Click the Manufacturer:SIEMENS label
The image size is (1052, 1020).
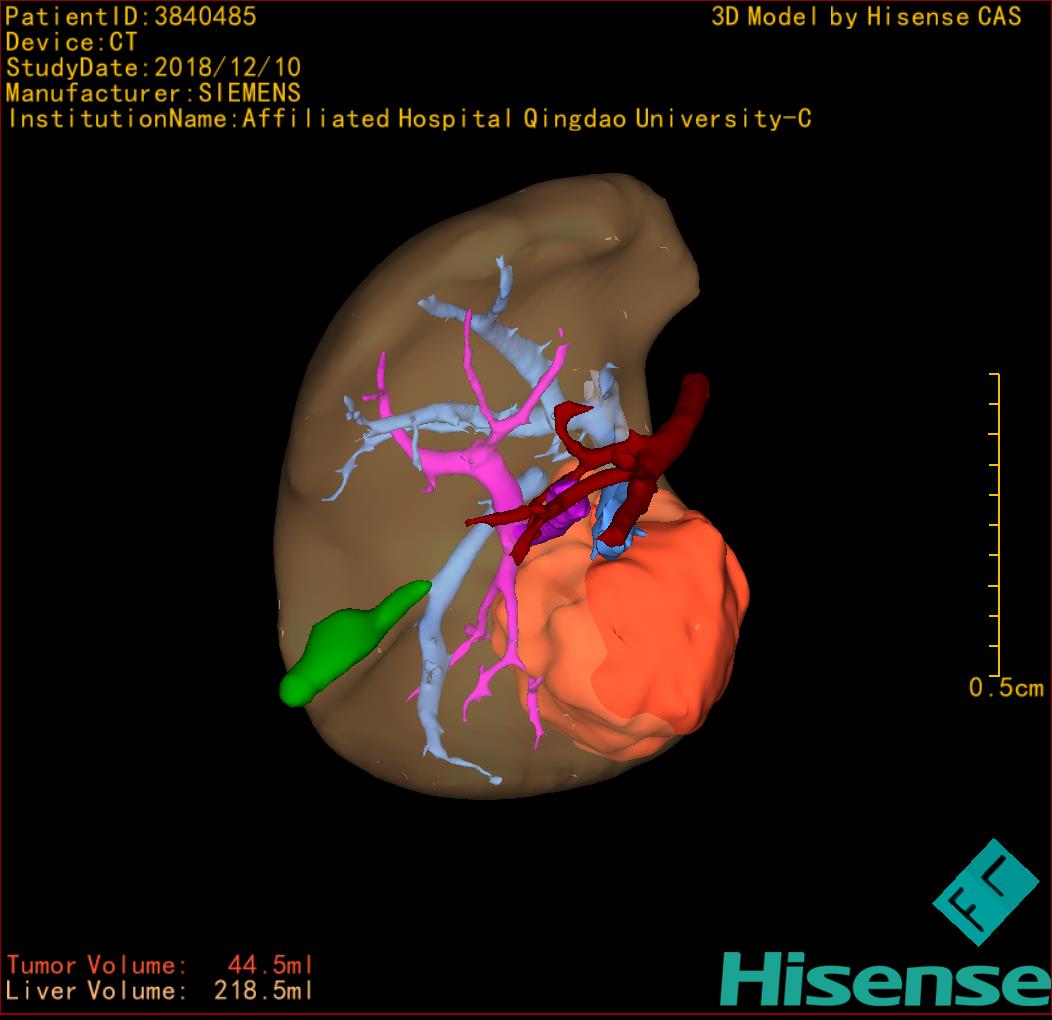pyautogui.click(x=153, y=93)
